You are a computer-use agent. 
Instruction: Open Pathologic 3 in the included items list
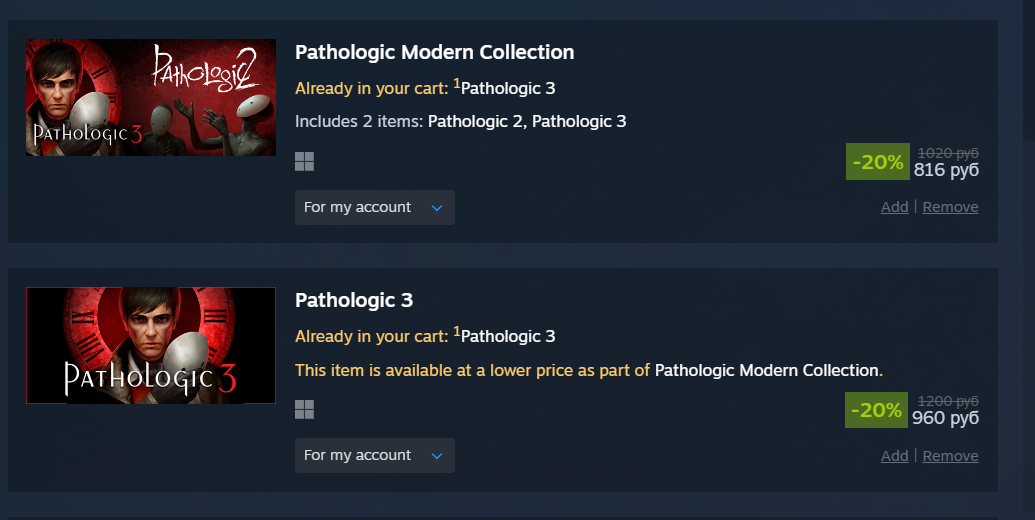(579, 122)
